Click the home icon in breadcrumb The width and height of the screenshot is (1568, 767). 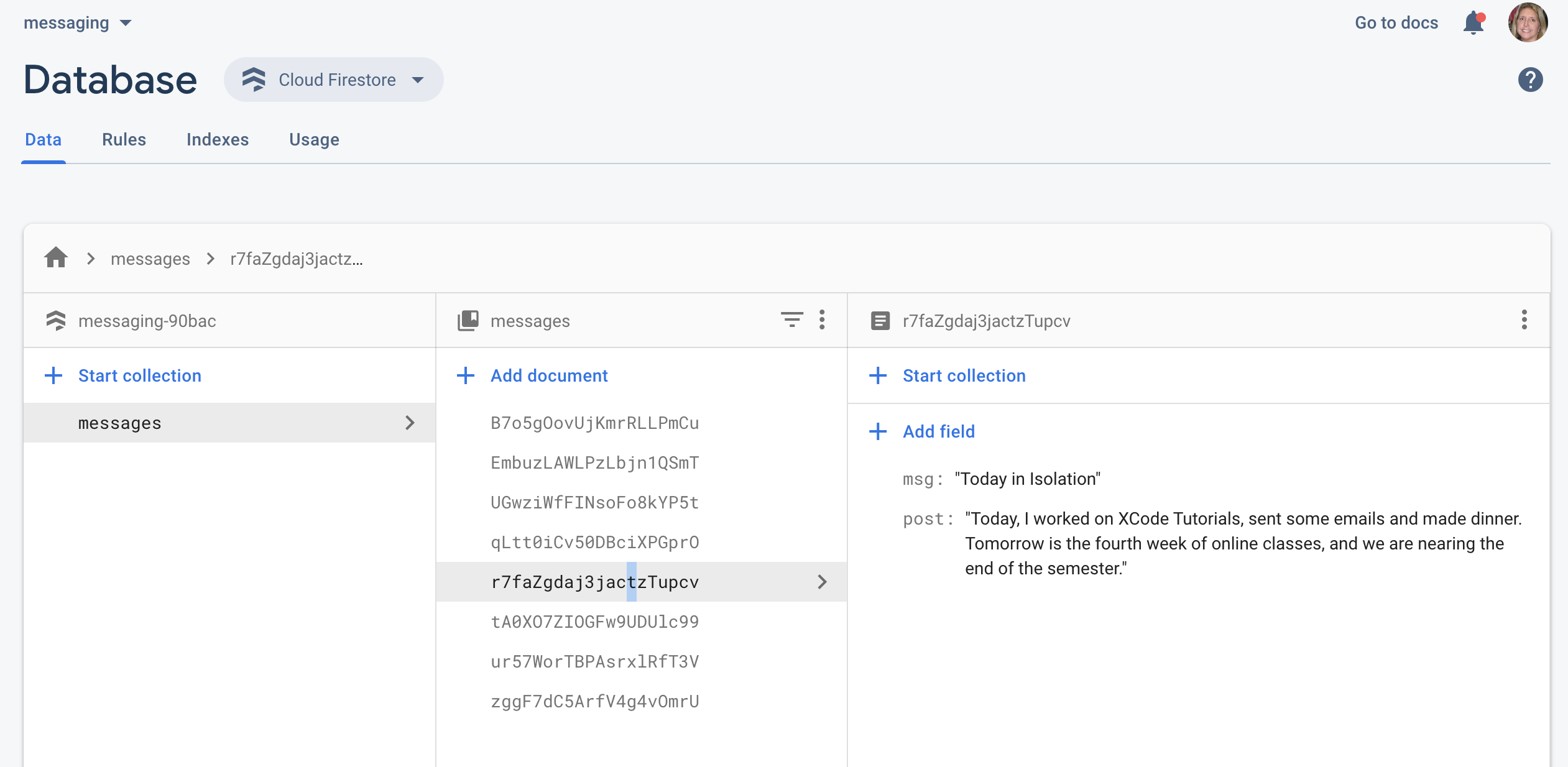click(56, 258)
